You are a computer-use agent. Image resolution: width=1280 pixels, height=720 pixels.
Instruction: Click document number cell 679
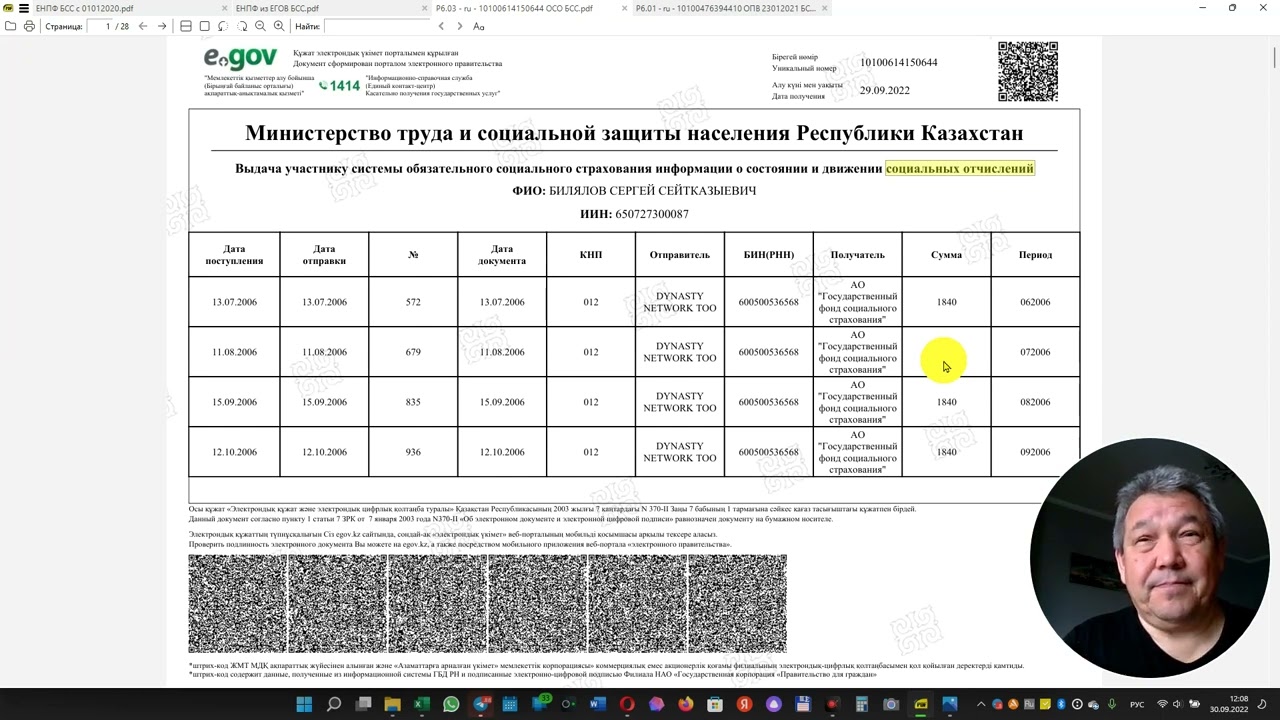[413, 352]
